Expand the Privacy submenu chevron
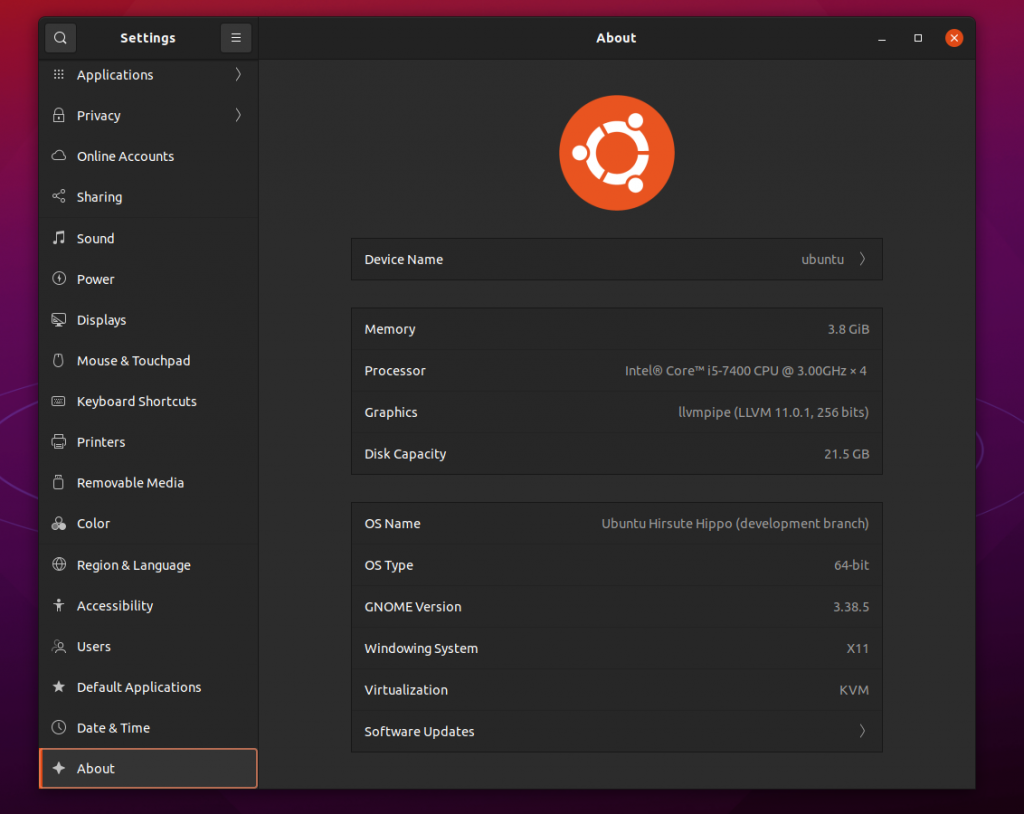This screenshot has width=1024, height=814. coord(238,116)
